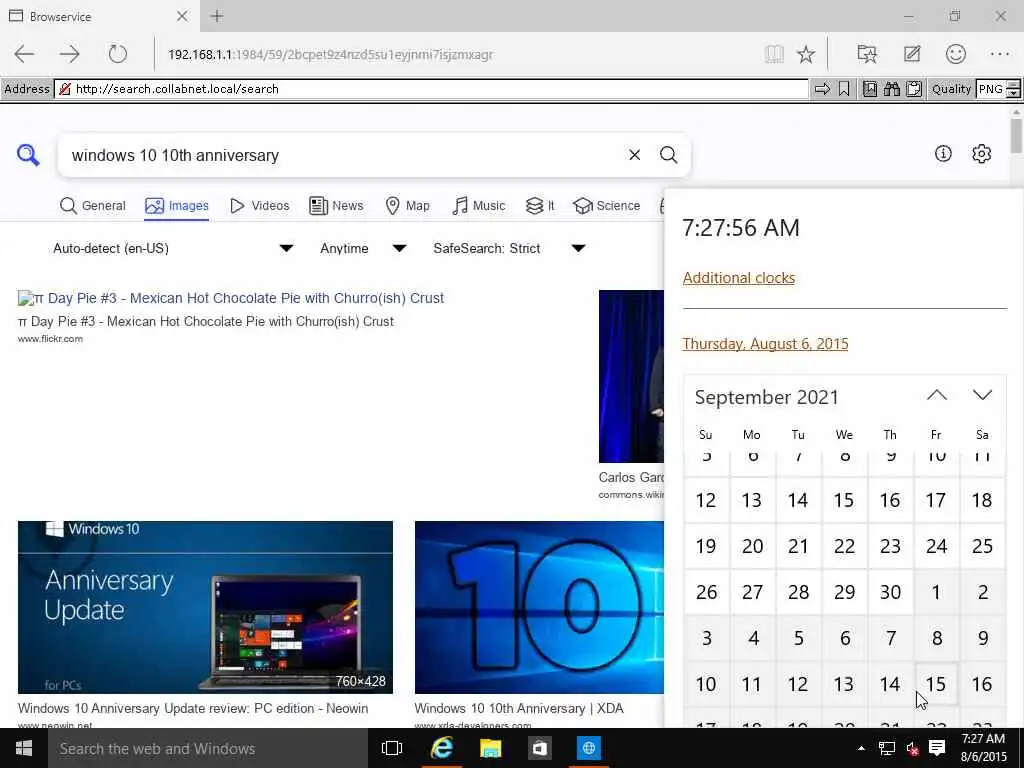Switch to Videos search tab
This screenshot has height=768, width=1024.
click(259, 206)
